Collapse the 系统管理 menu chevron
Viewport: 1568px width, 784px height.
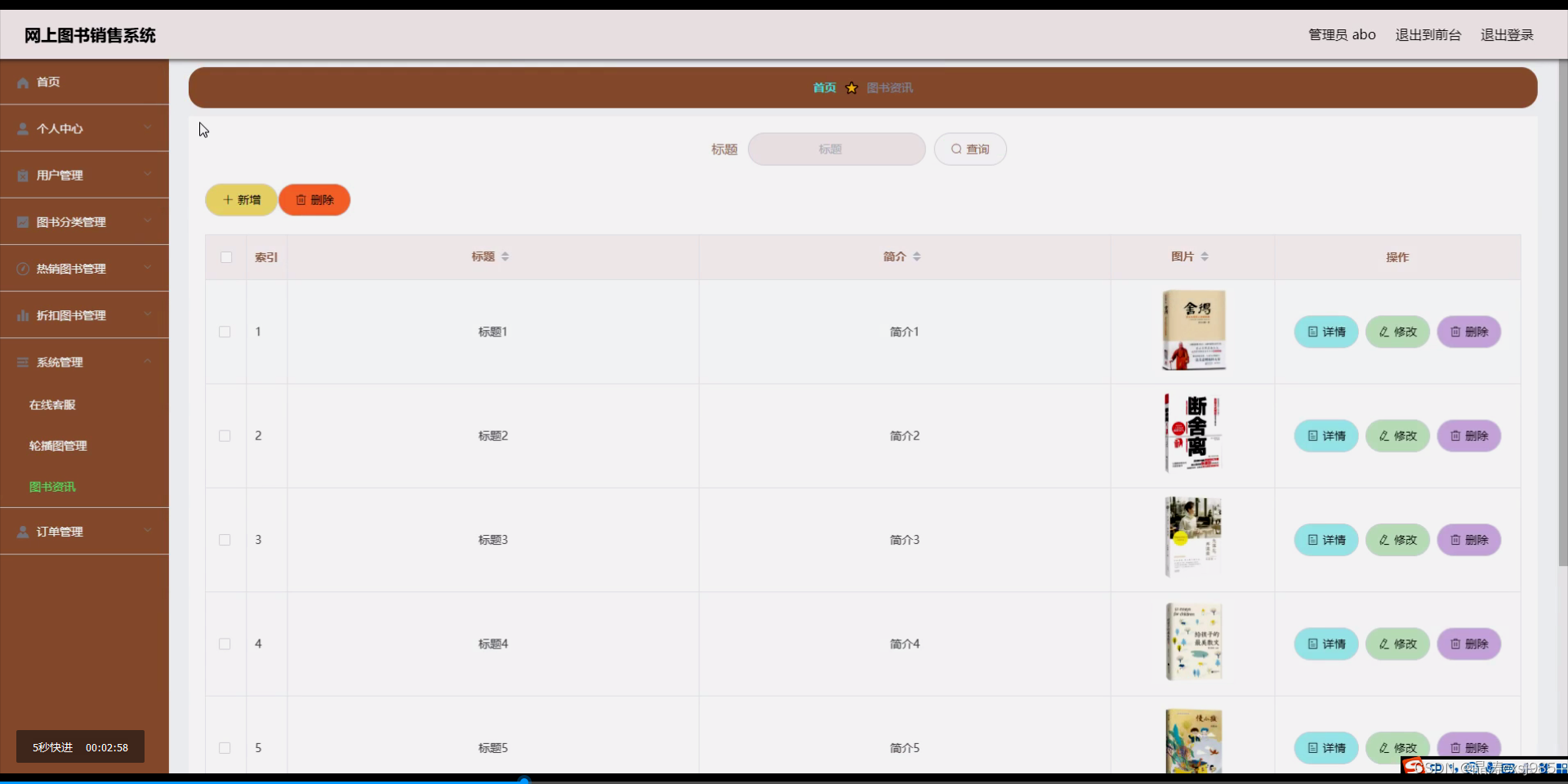point(148,361)
